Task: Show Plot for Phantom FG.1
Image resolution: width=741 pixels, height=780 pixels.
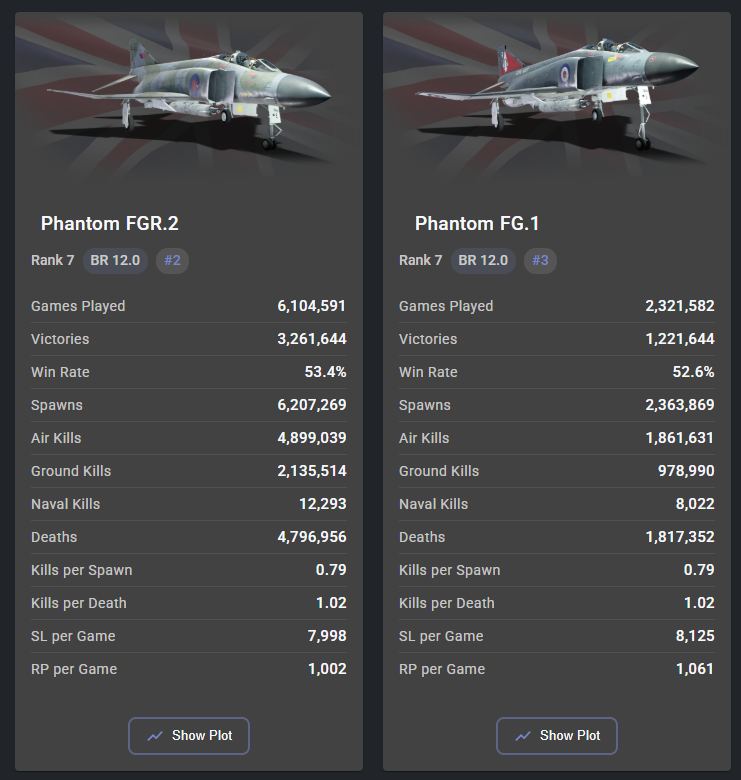Action: click(557, 735)
